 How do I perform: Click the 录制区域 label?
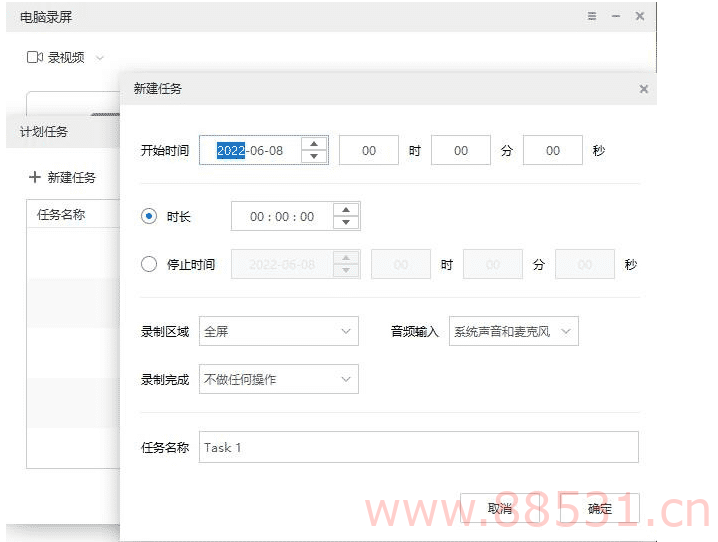165,331
